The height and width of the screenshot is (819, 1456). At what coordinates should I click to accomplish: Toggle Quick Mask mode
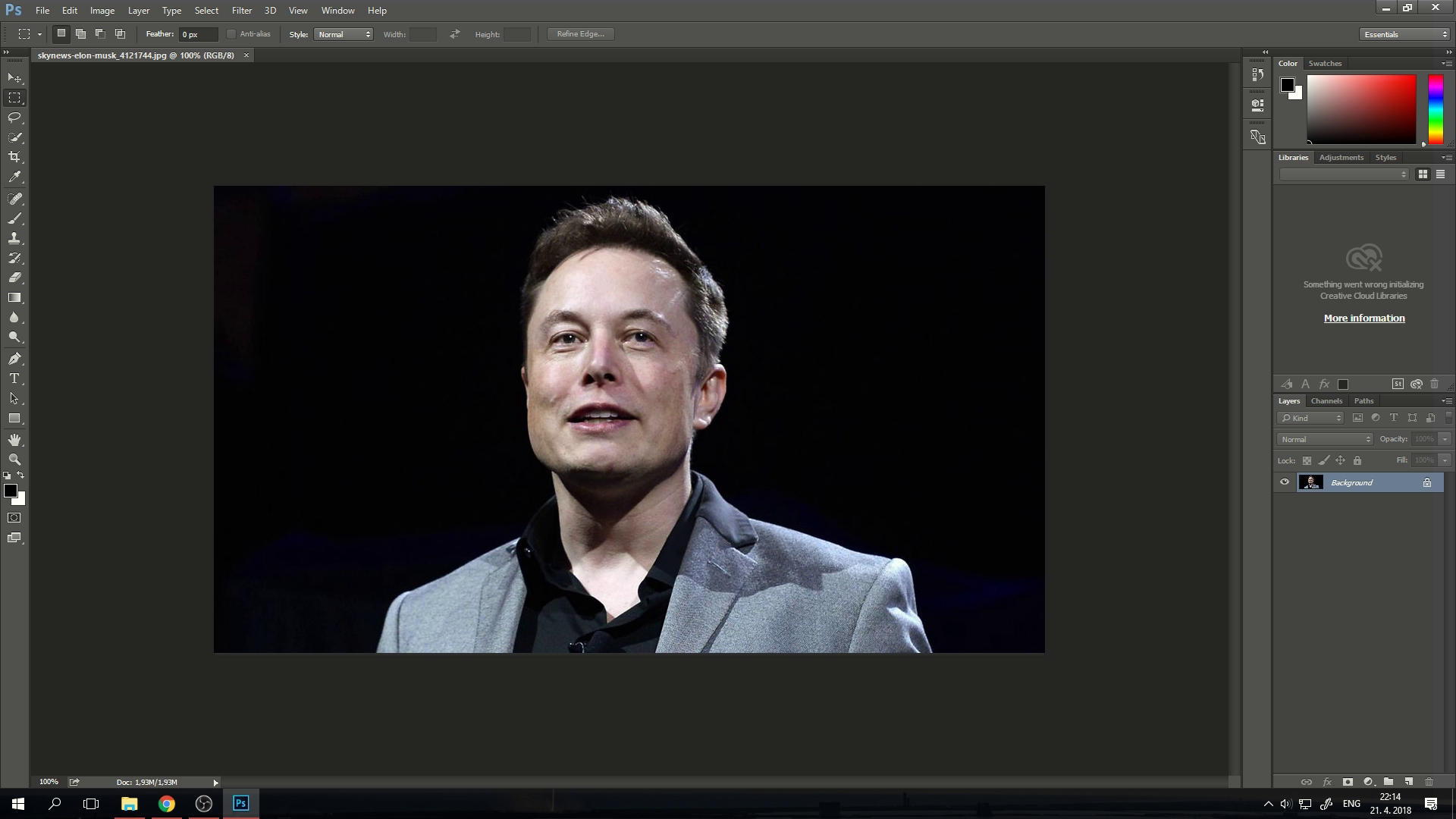pos(14,518)
